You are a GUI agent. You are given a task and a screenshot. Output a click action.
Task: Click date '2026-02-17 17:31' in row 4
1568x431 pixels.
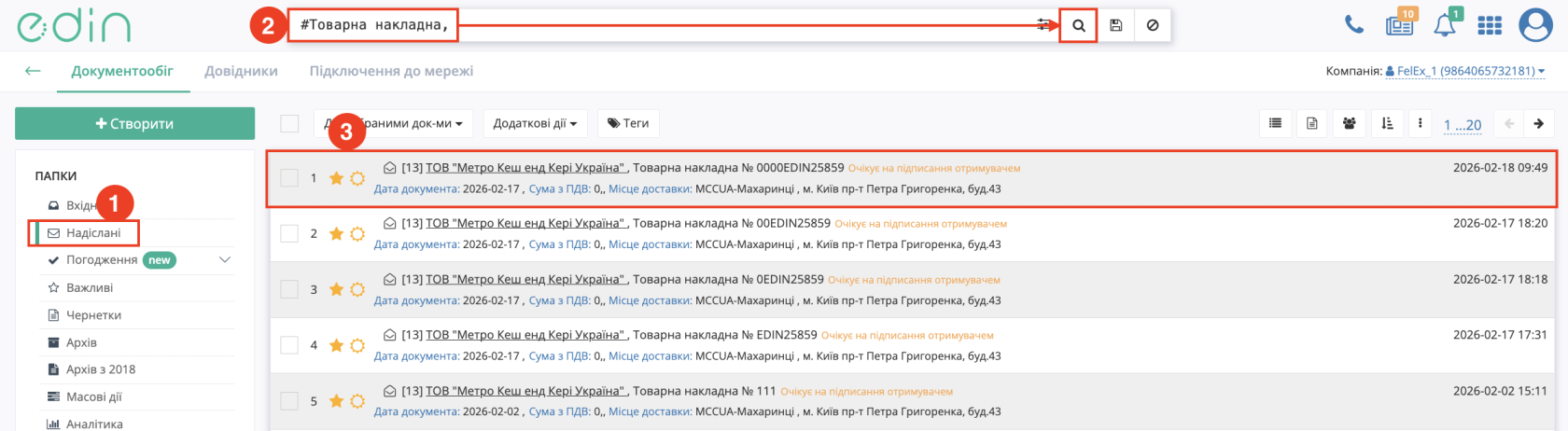pos(1500,334)
